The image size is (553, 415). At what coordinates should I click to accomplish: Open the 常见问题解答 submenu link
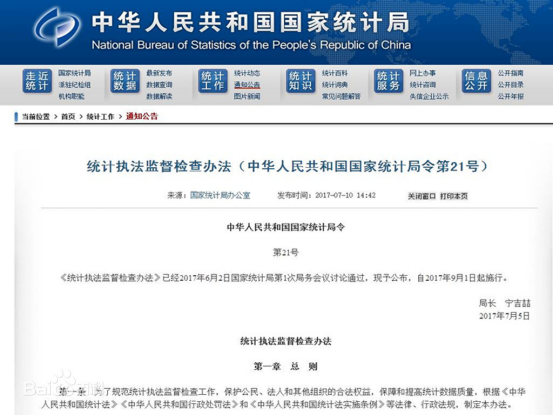click(341, 96)
